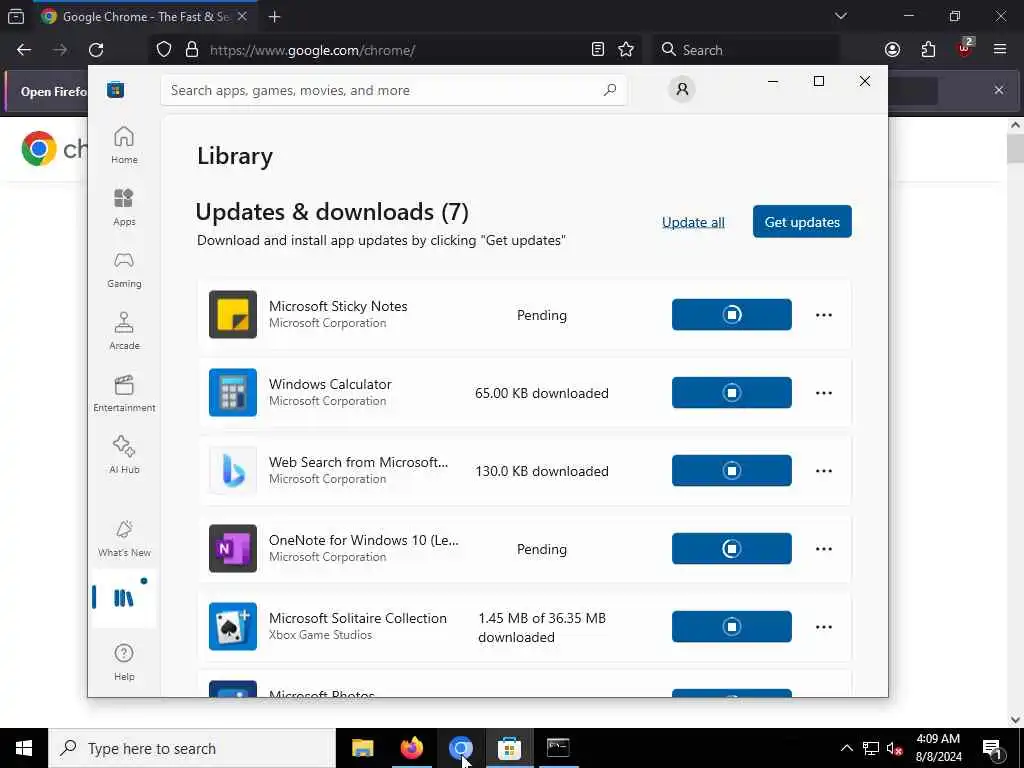Click the magnifier in Store search box
This screenshot has width=1024, height=768.
610,90
